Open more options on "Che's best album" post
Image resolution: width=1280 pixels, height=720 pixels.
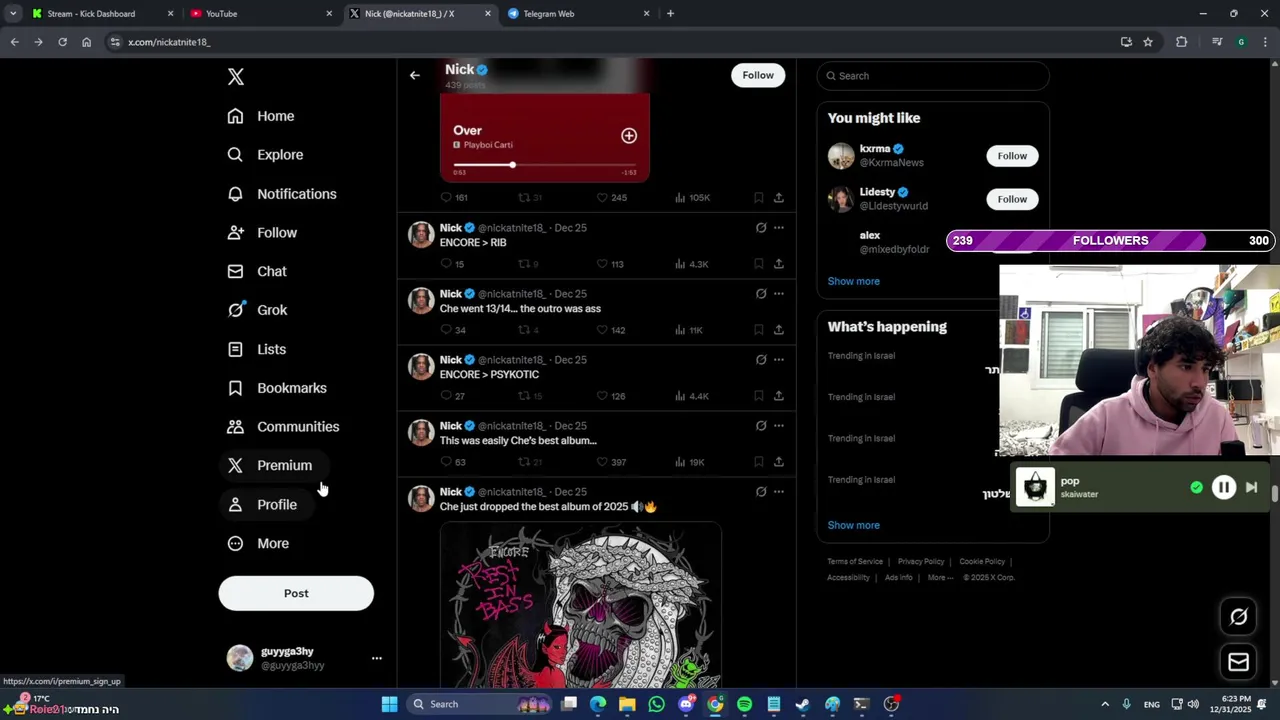[778, 426]
